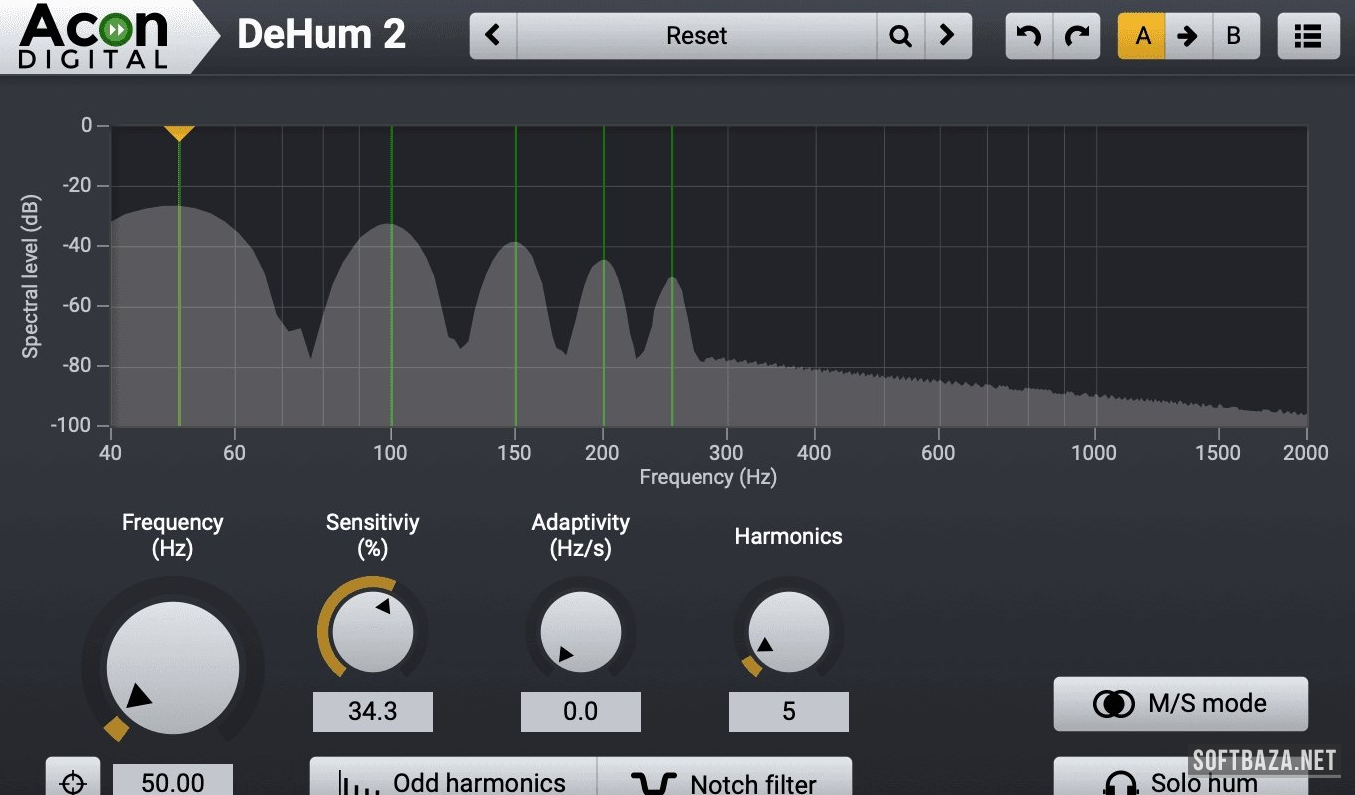This screenshot has height=795, width=1355.
Task: Click the redo arrow button
Action: (x=1077, y=36)
